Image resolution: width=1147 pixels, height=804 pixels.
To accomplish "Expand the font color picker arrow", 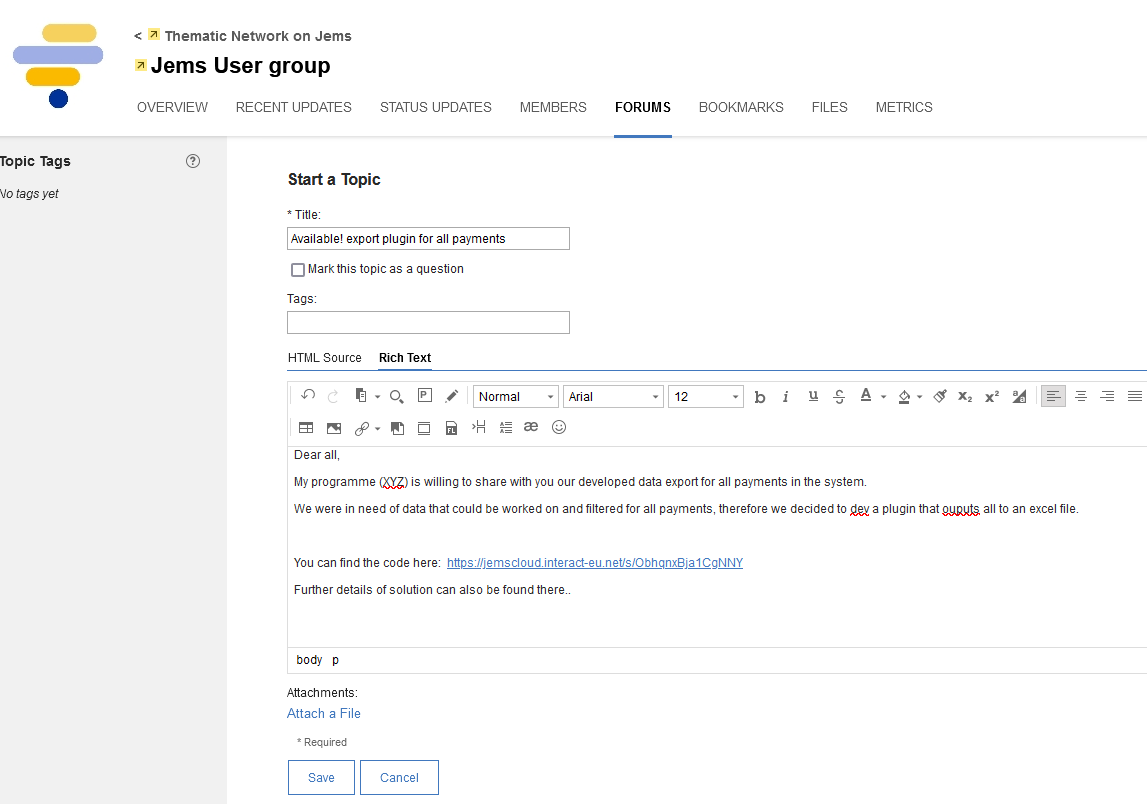I will tap(884, 397).
